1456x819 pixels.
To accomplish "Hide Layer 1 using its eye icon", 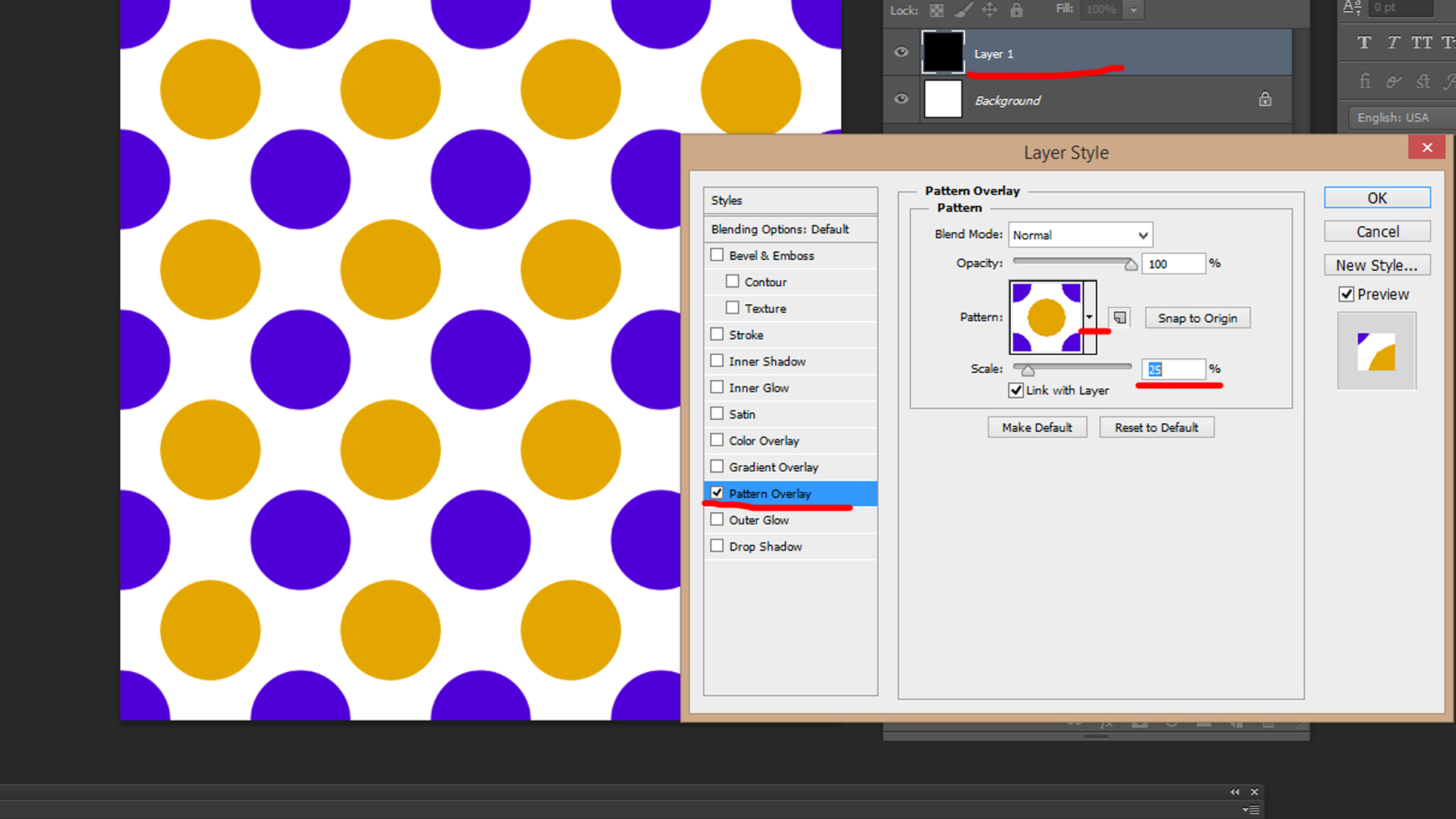I will click(901, 52).
